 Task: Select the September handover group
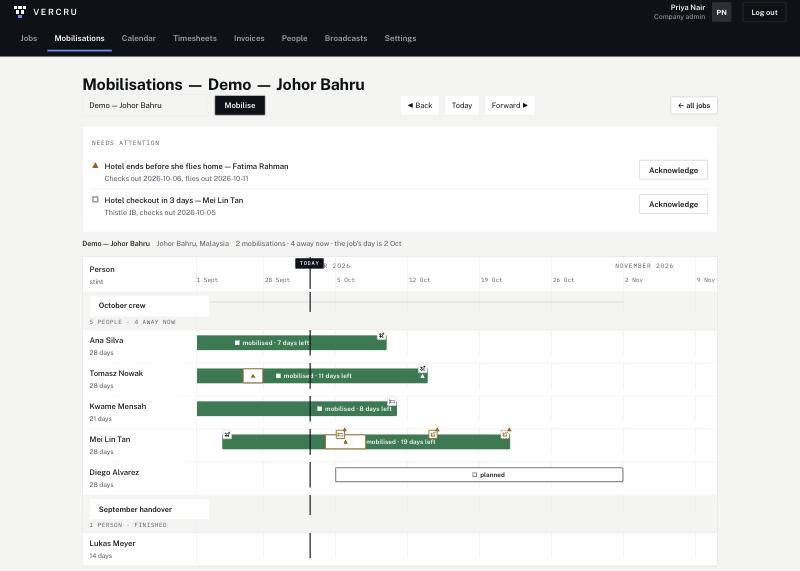(149, 509)
